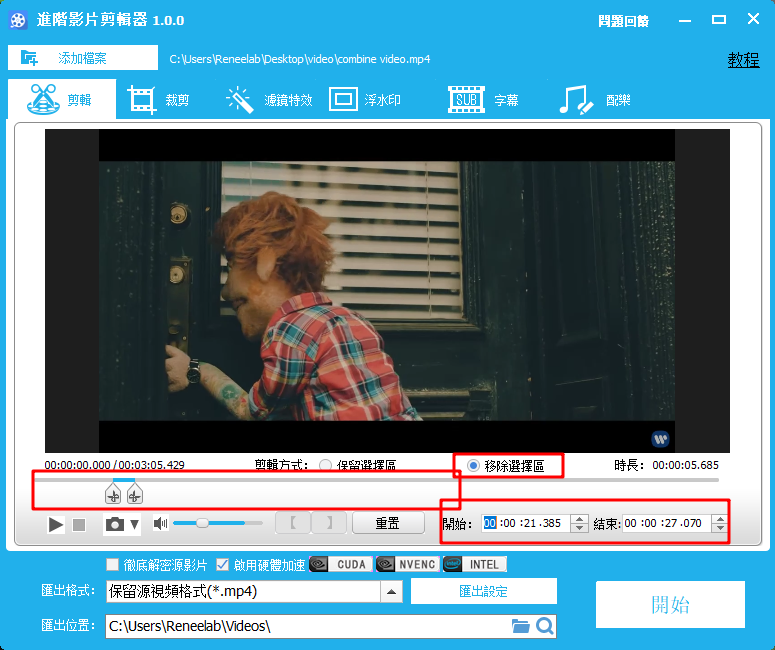
Task: Stop playback with the stop button
Action: [x=79, y=524]
